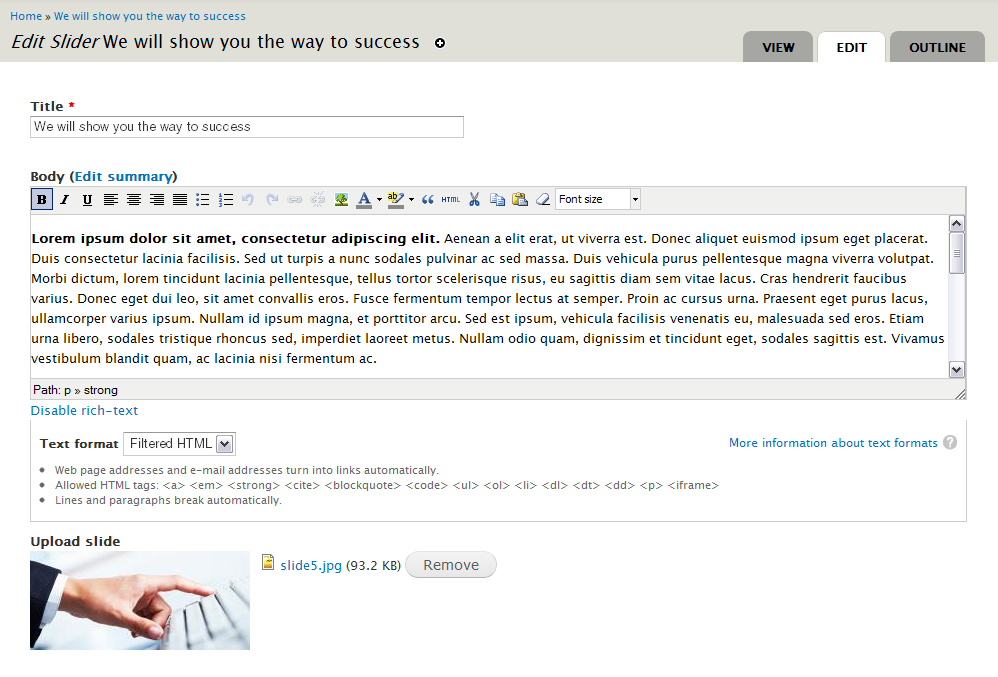Insert numbered list
The height and width of the screenshot is (677, 998).
click(226, 200)
